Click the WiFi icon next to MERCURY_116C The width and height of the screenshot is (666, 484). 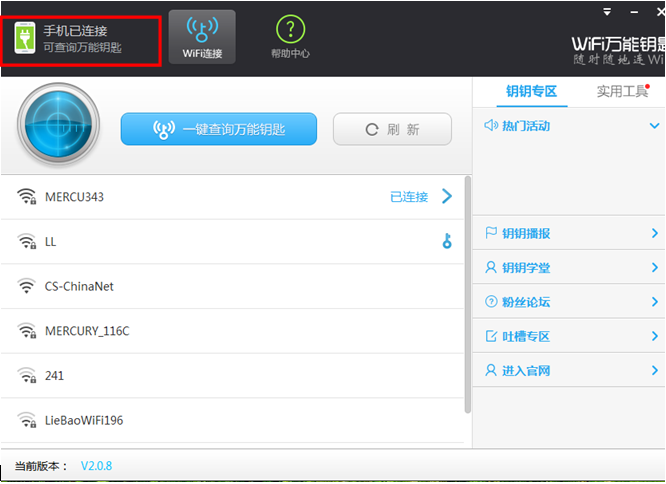click(26, 330)
